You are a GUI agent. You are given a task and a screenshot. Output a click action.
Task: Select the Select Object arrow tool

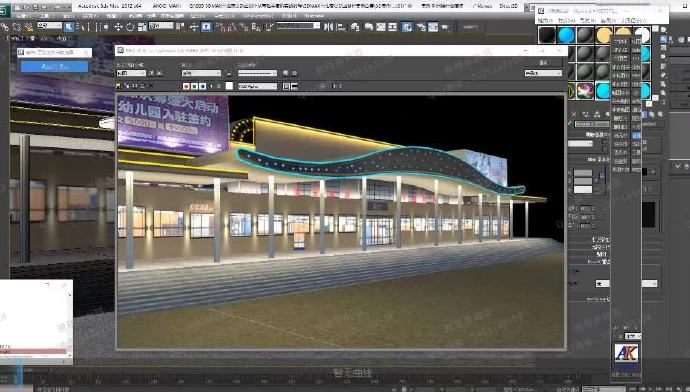click(69, 27)
